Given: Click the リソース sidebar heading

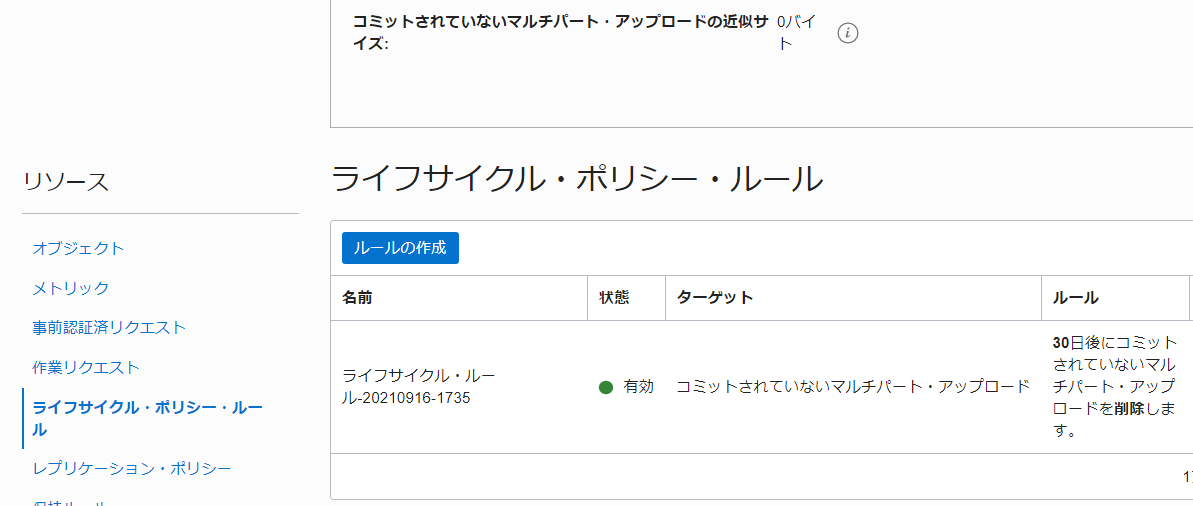Looking at the screenshot, I should coord(66,182).
